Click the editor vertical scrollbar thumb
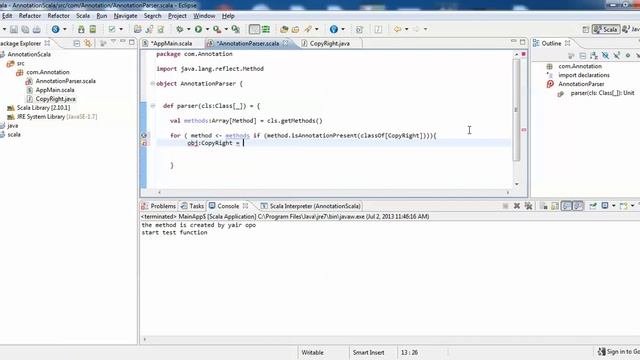This screenshot has height=360, width=640. point(516,109)
